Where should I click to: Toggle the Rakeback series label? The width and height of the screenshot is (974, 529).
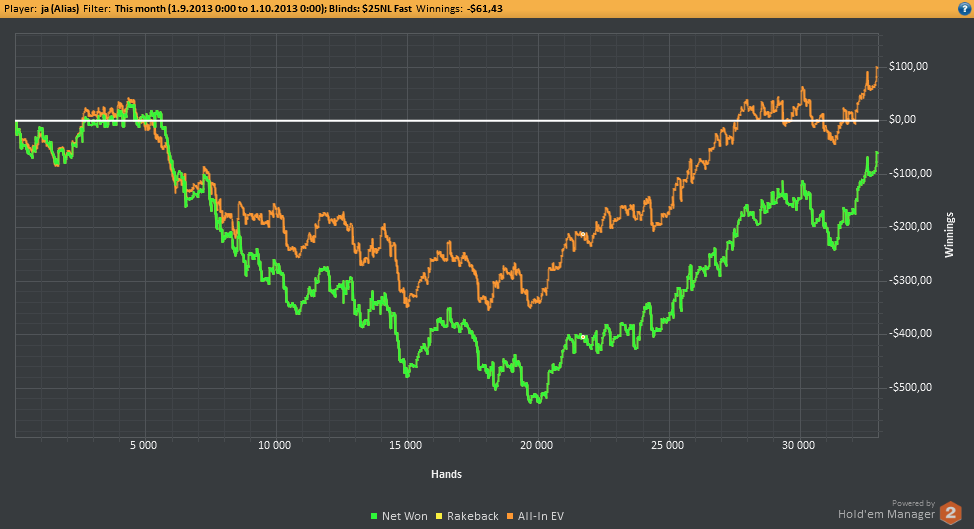coord(474,516)
